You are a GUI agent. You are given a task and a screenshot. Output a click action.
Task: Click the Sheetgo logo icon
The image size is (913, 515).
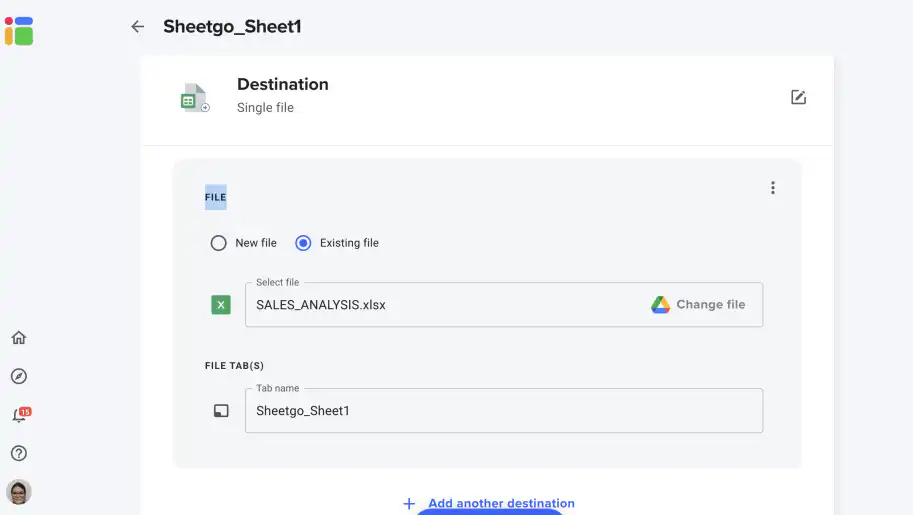coord(19,31)
